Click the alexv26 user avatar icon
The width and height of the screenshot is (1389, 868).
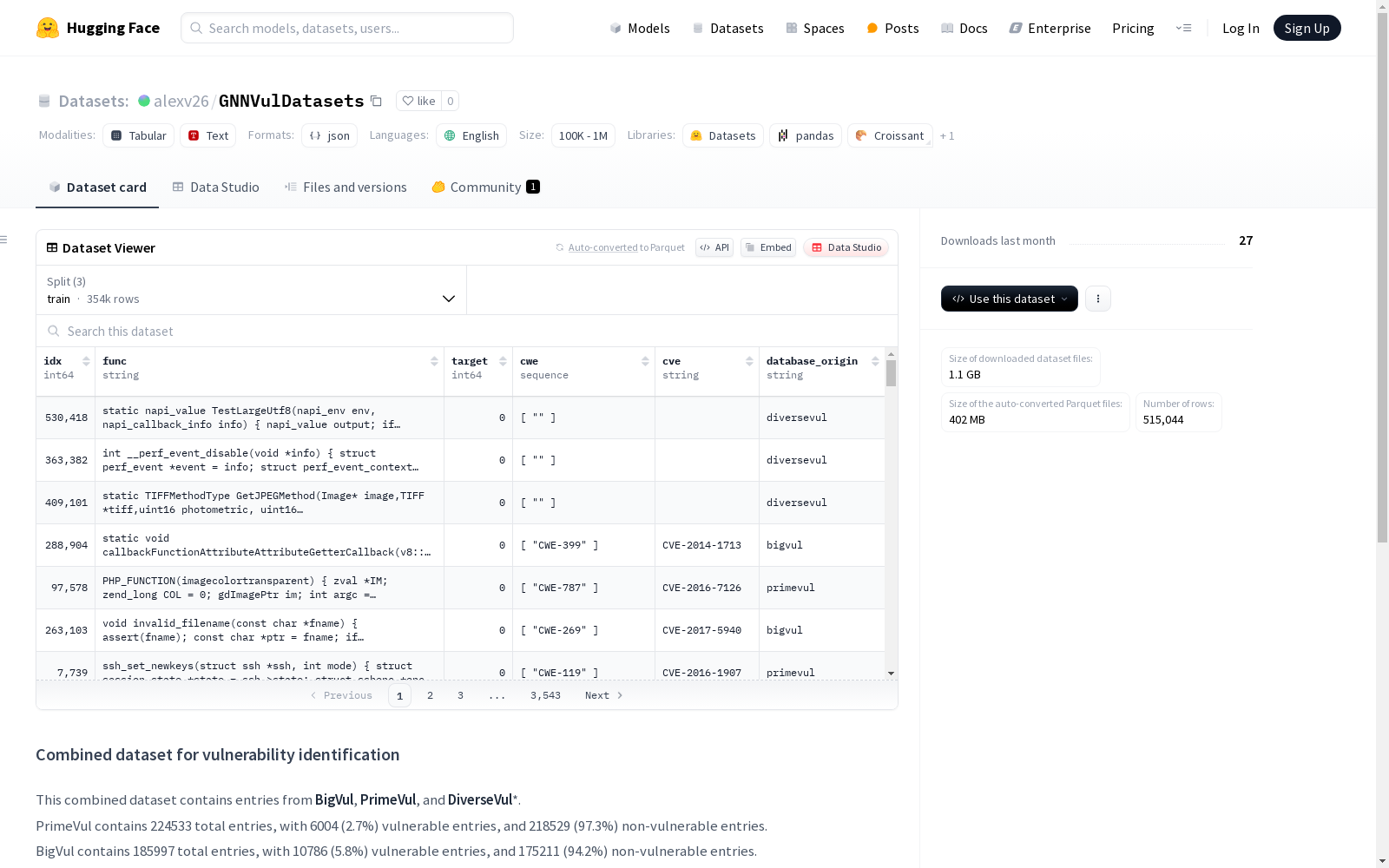click(144, 101)
